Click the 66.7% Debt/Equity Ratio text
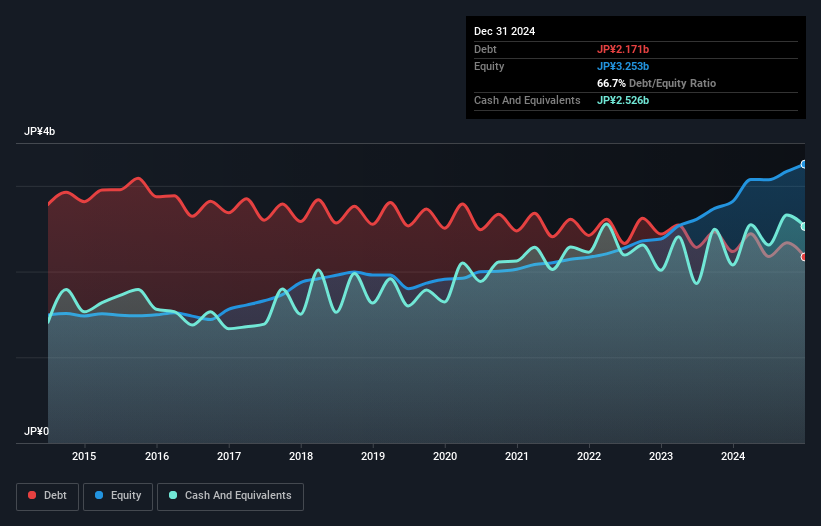This screenshot has height=526, width=821. (656, 83)
